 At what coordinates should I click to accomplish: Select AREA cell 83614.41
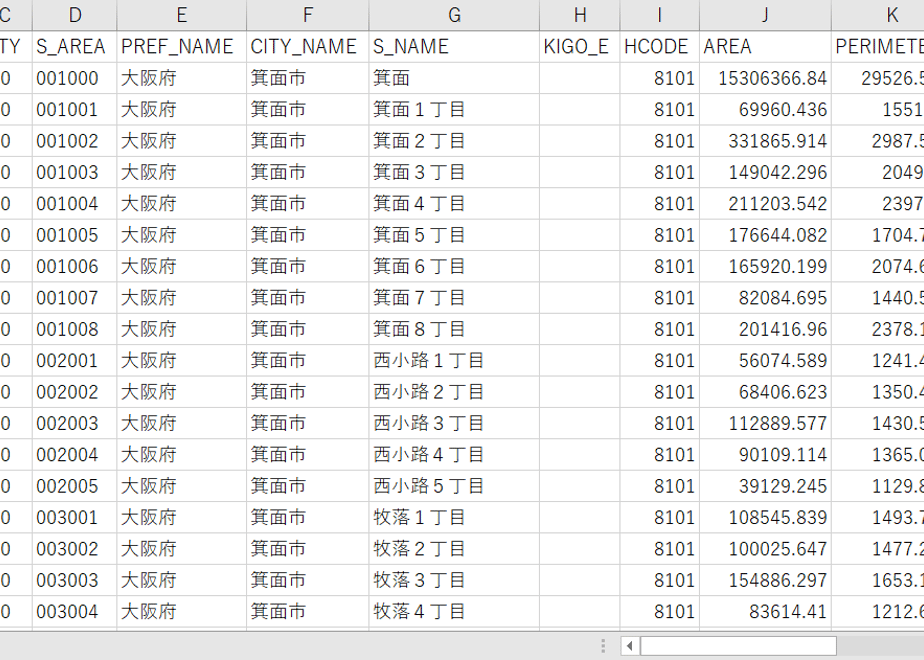point(765,612)
